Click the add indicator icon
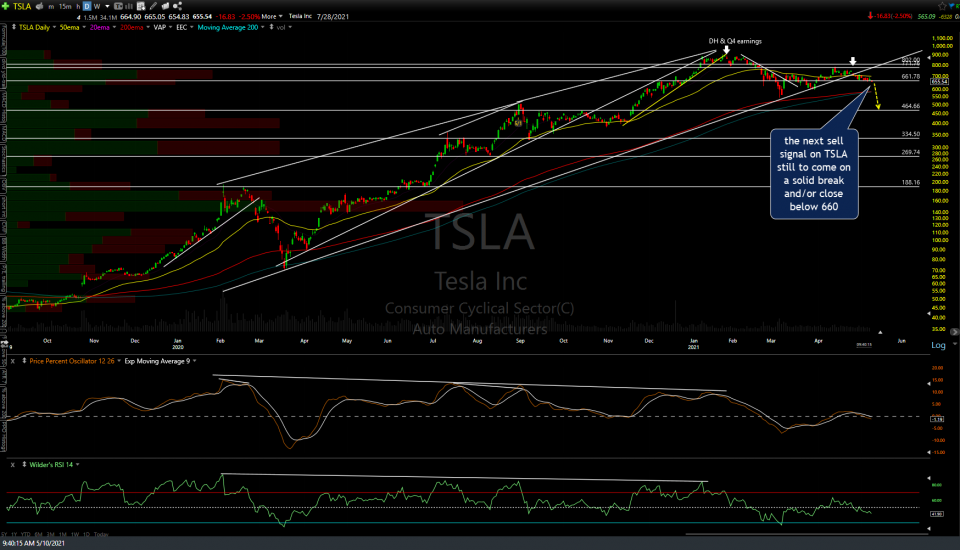 (x=141, y=6)
